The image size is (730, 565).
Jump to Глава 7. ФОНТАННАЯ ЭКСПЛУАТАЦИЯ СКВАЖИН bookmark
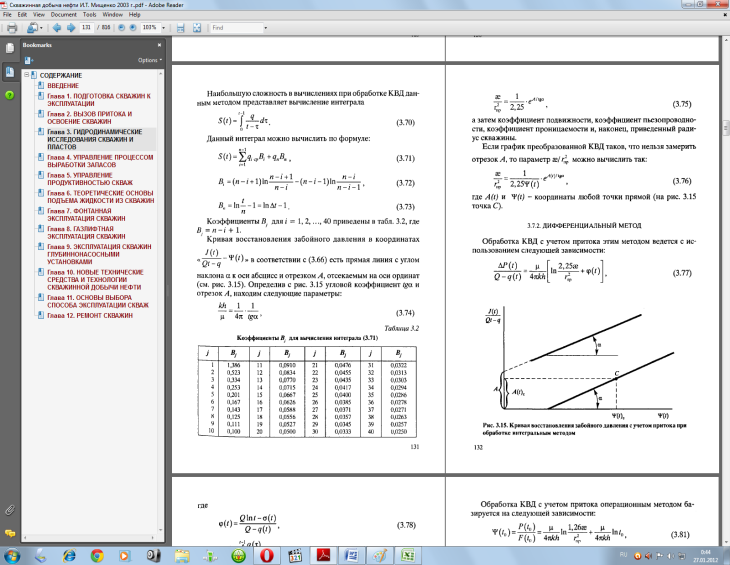86,215
